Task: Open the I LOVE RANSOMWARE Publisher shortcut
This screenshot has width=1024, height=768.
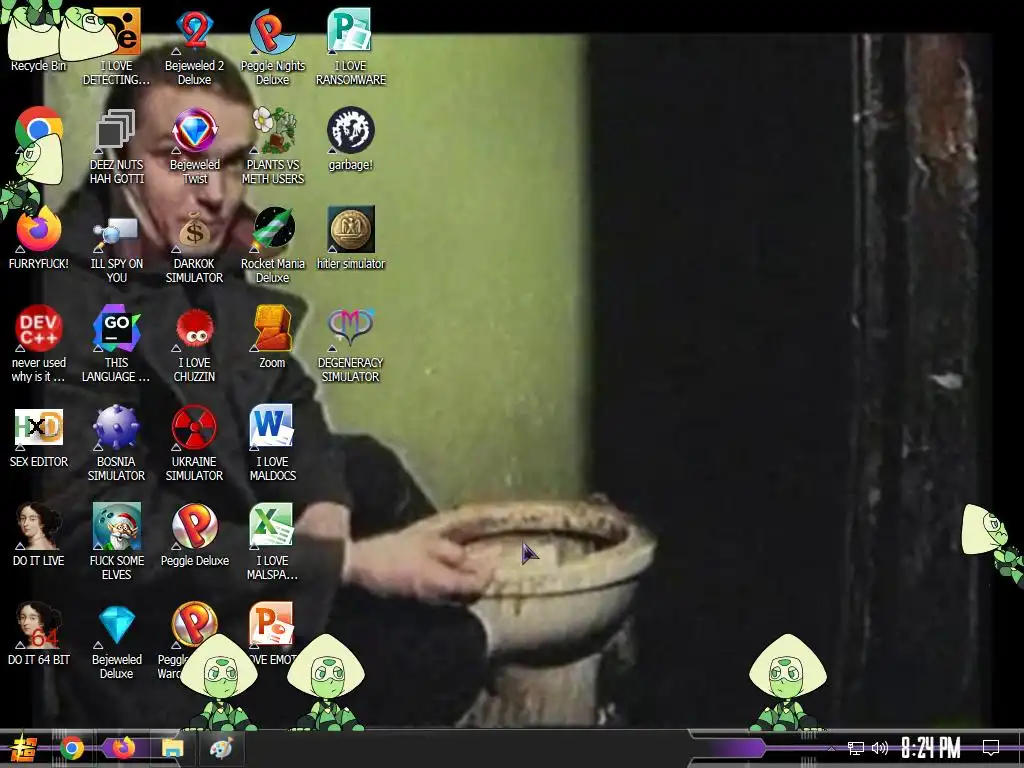Action: point(351,46)
